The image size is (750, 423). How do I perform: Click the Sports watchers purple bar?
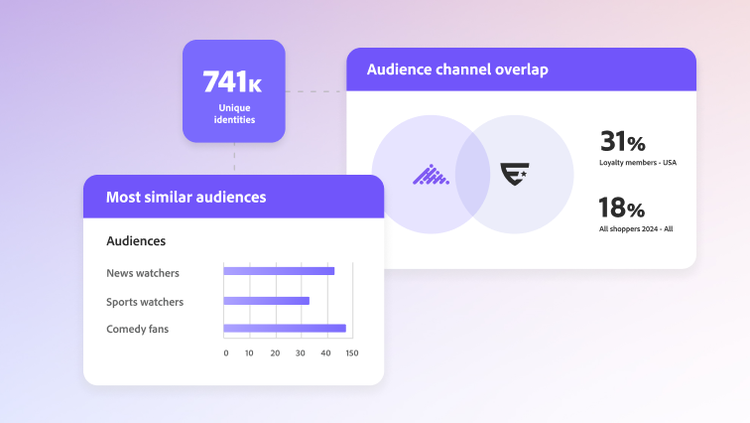coord(266,300)
